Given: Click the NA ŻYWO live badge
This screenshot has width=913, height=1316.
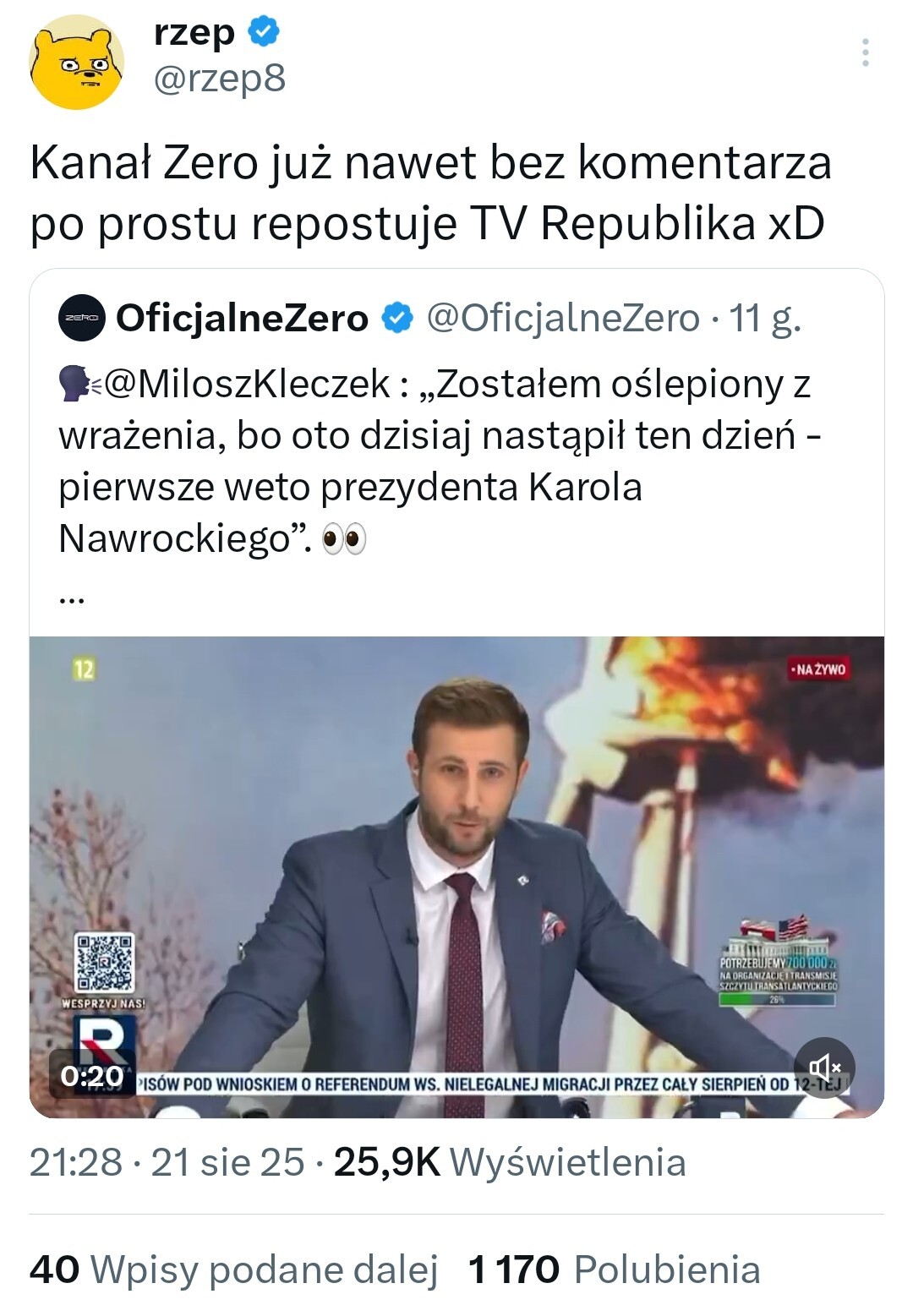Looking at the screenshot, I should click(x=817, y=669).
